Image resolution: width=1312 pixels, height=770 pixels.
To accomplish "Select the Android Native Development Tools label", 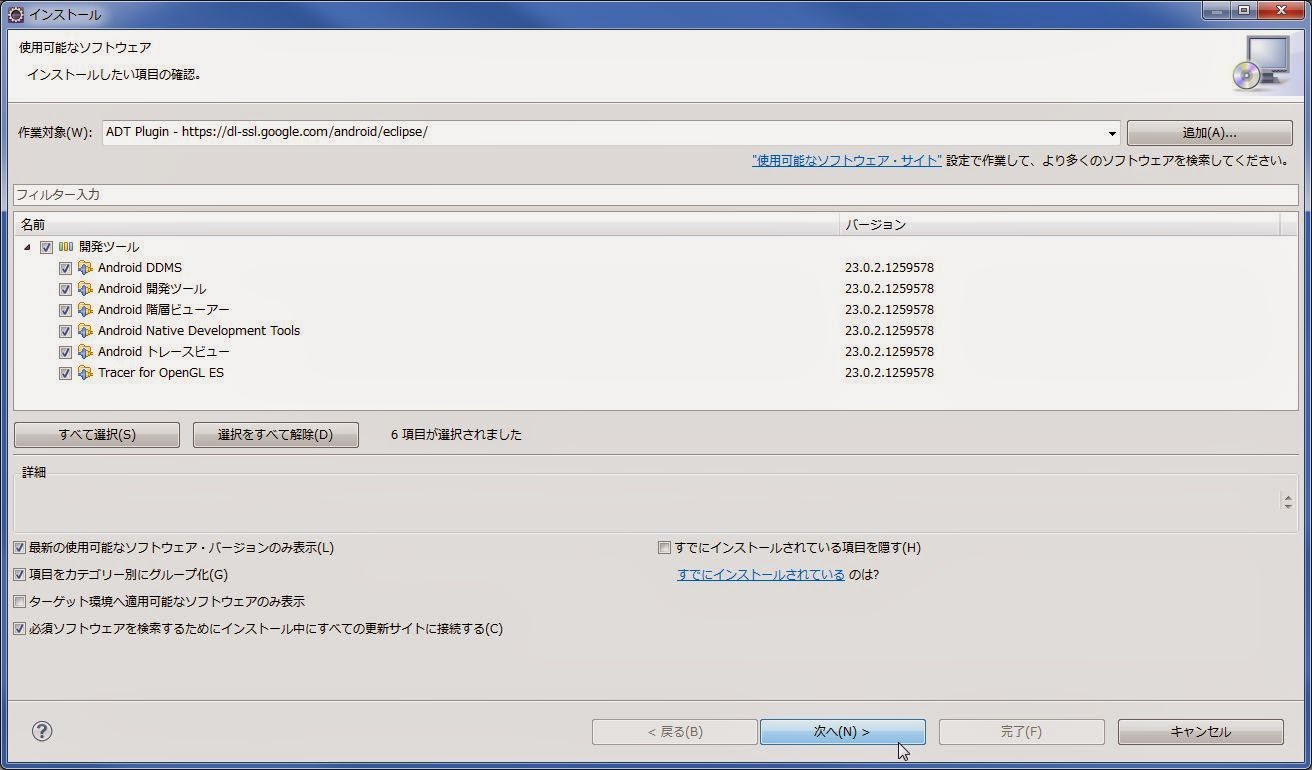I will (x=199, y=331).
